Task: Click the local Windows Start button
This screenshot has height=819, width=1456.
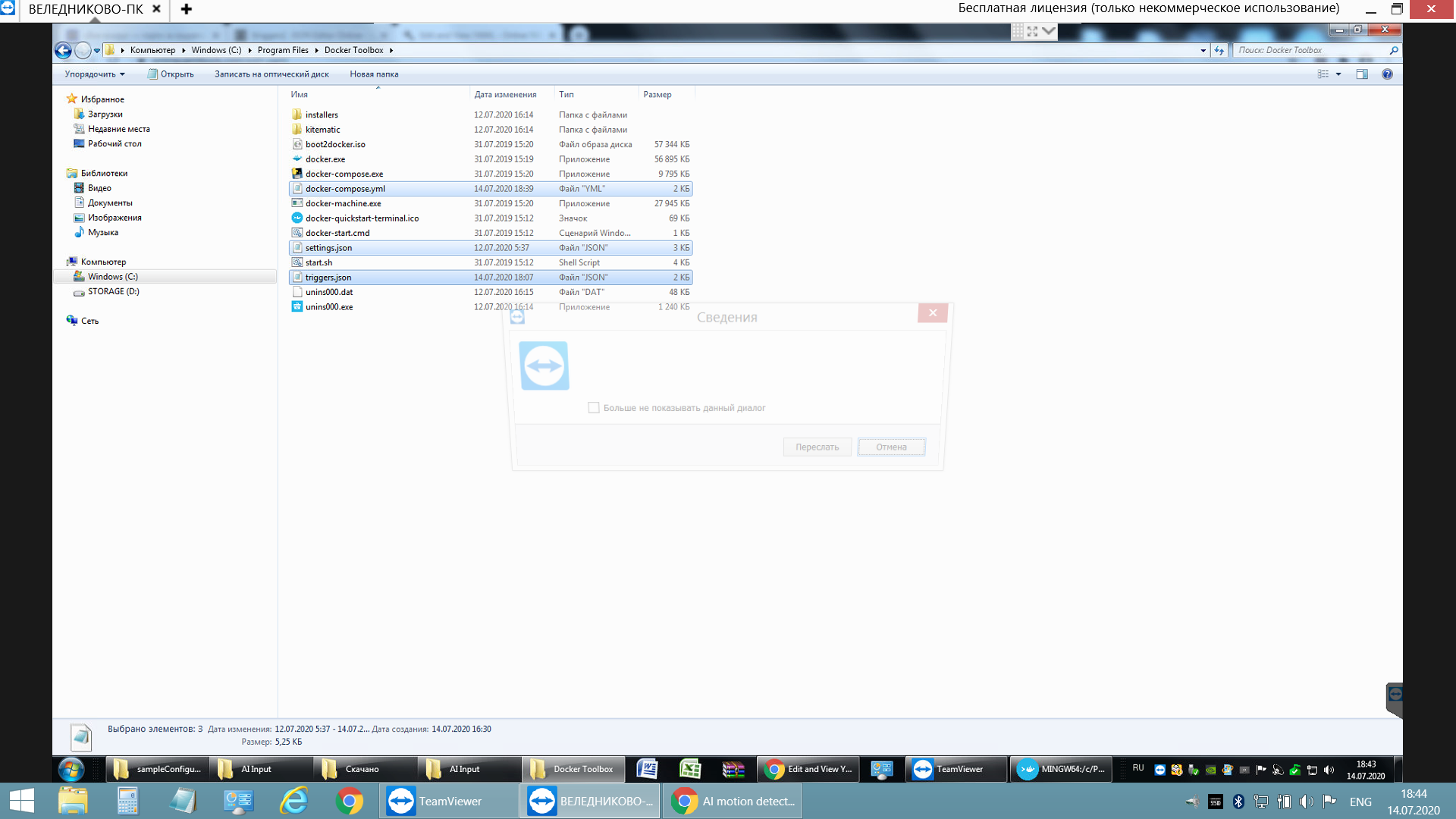Action: pyautogui.click(x=22, y=802)
